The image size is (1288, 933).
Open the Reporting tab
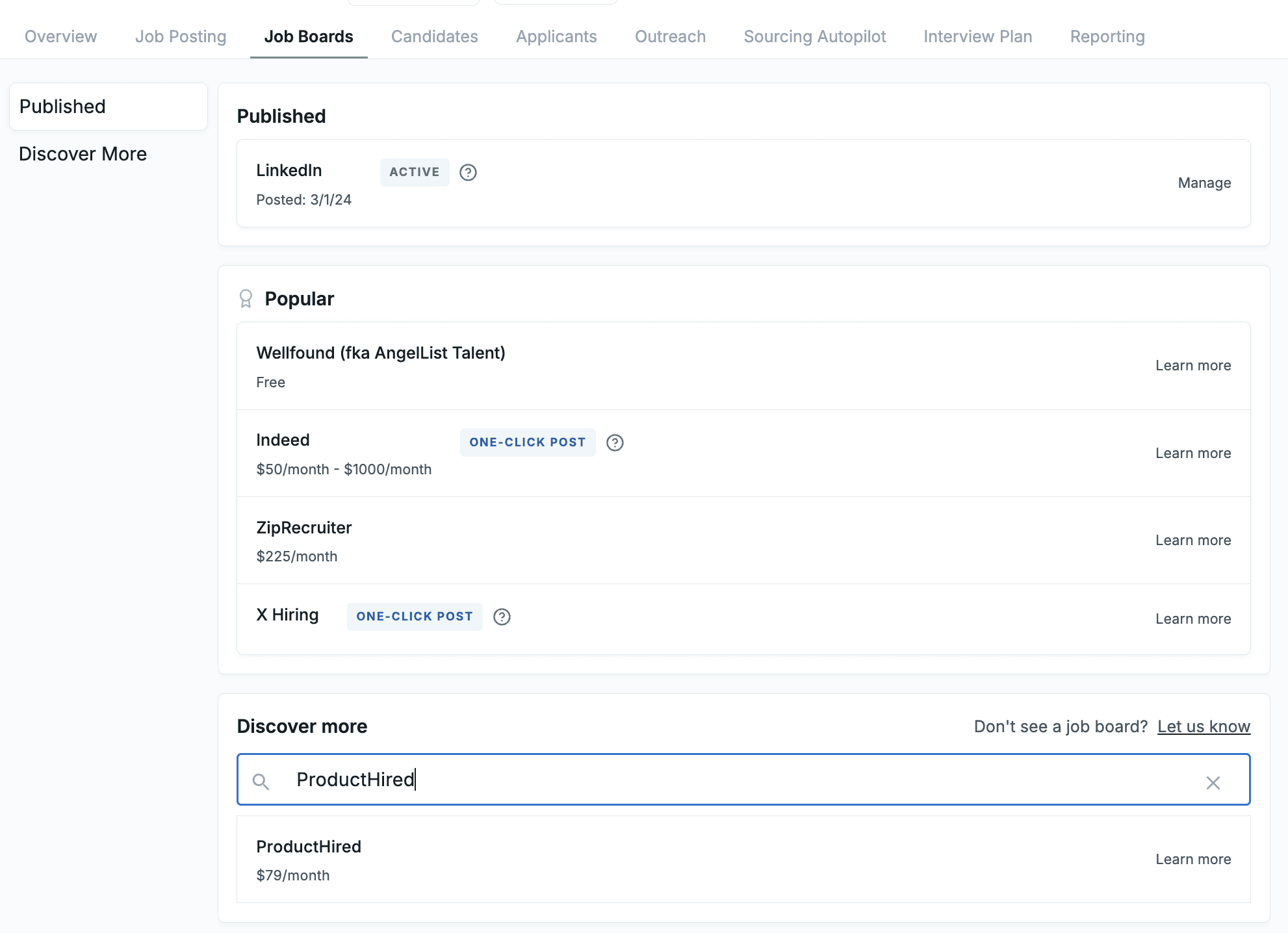pyautogui.click(x=1107, y=36)
